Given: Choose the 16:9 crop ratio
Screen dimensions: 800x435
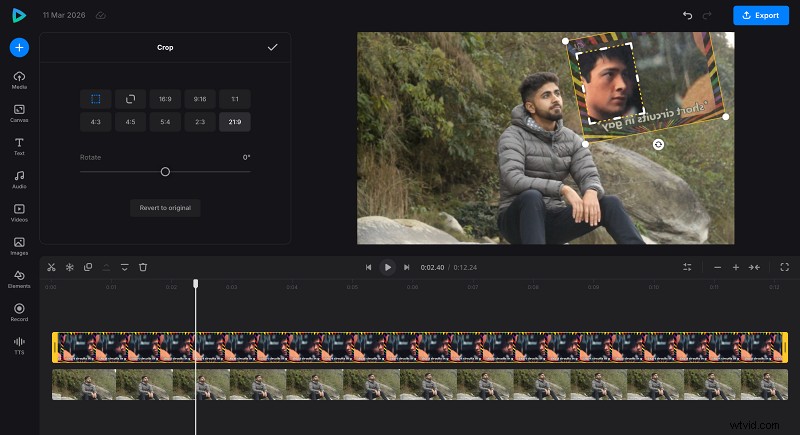Looking at the screenshot, I should pos(165,99).
